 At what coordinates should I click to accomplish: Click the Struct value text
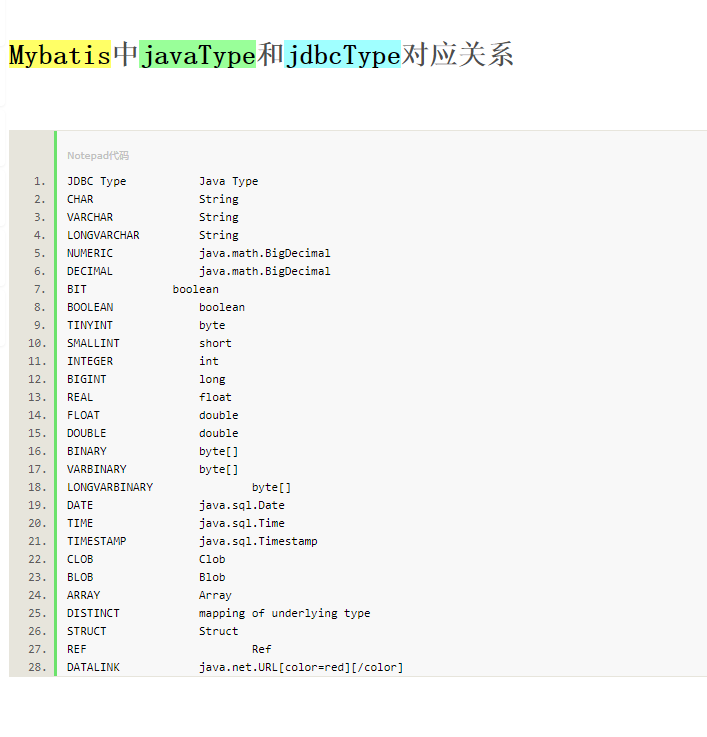[219, 631]
